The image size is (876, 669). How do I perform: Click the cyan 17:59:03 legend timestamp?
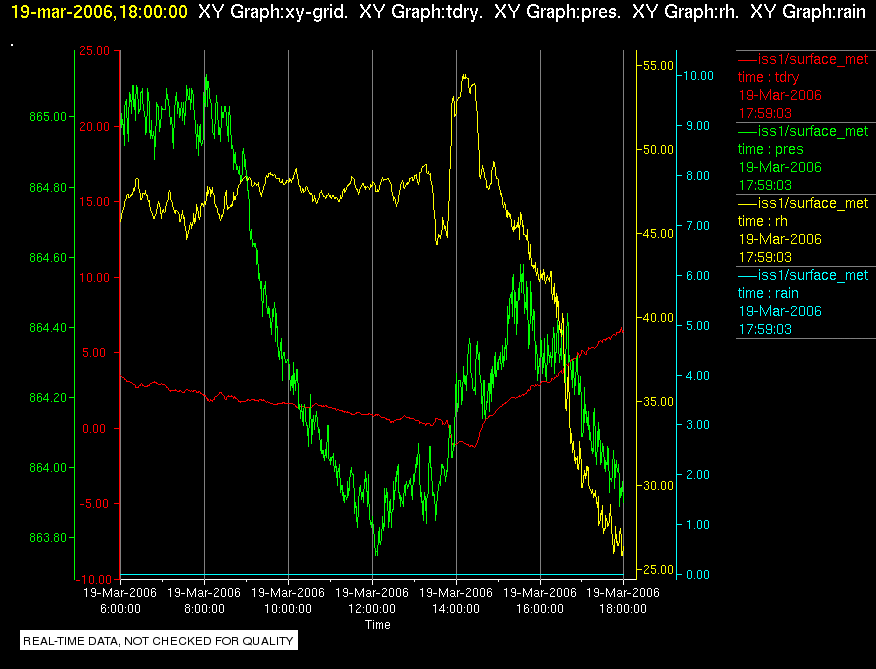765,329
